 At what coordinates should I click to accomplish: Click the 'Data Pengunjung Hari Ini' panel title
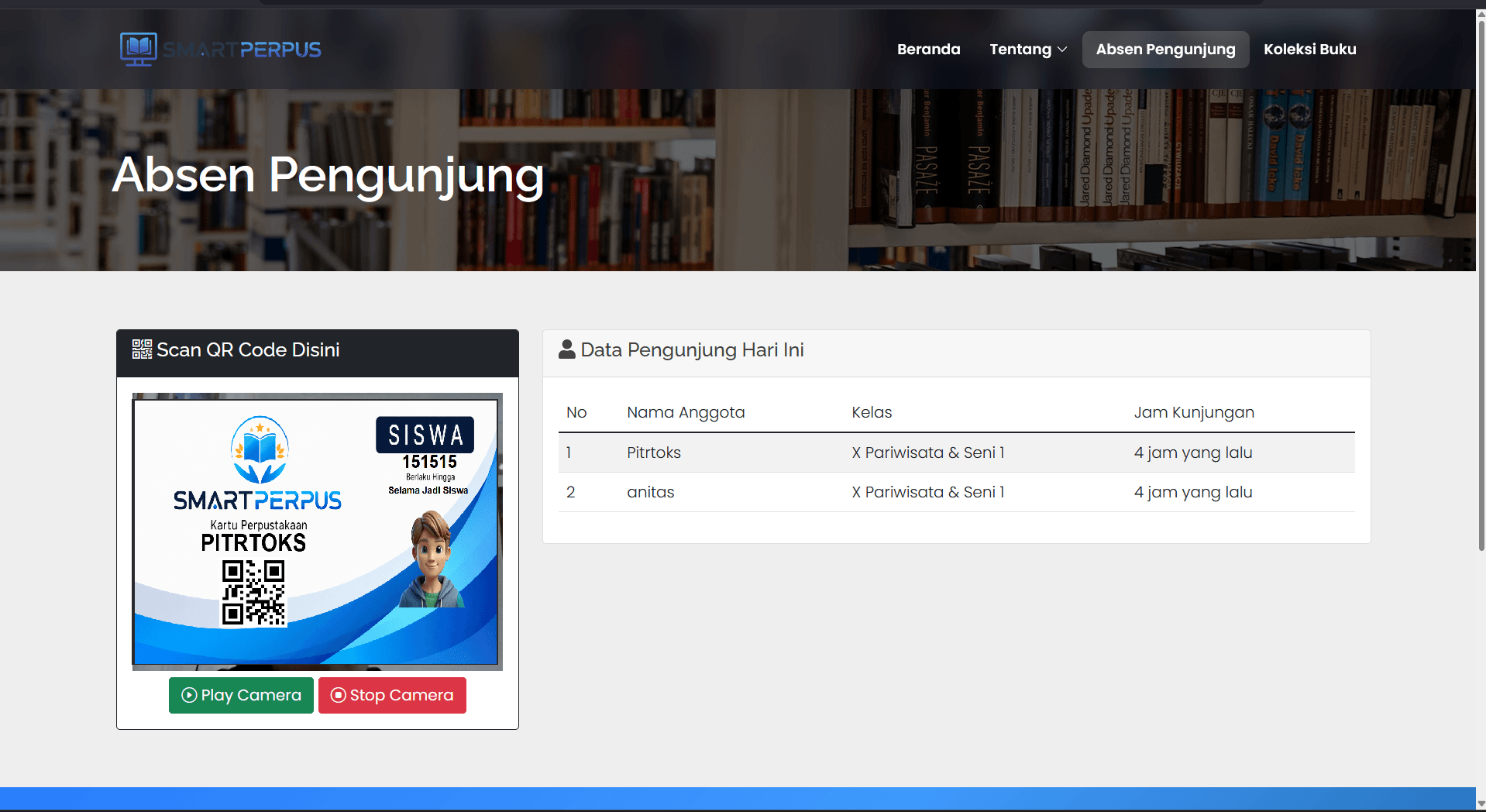(692, 349)
